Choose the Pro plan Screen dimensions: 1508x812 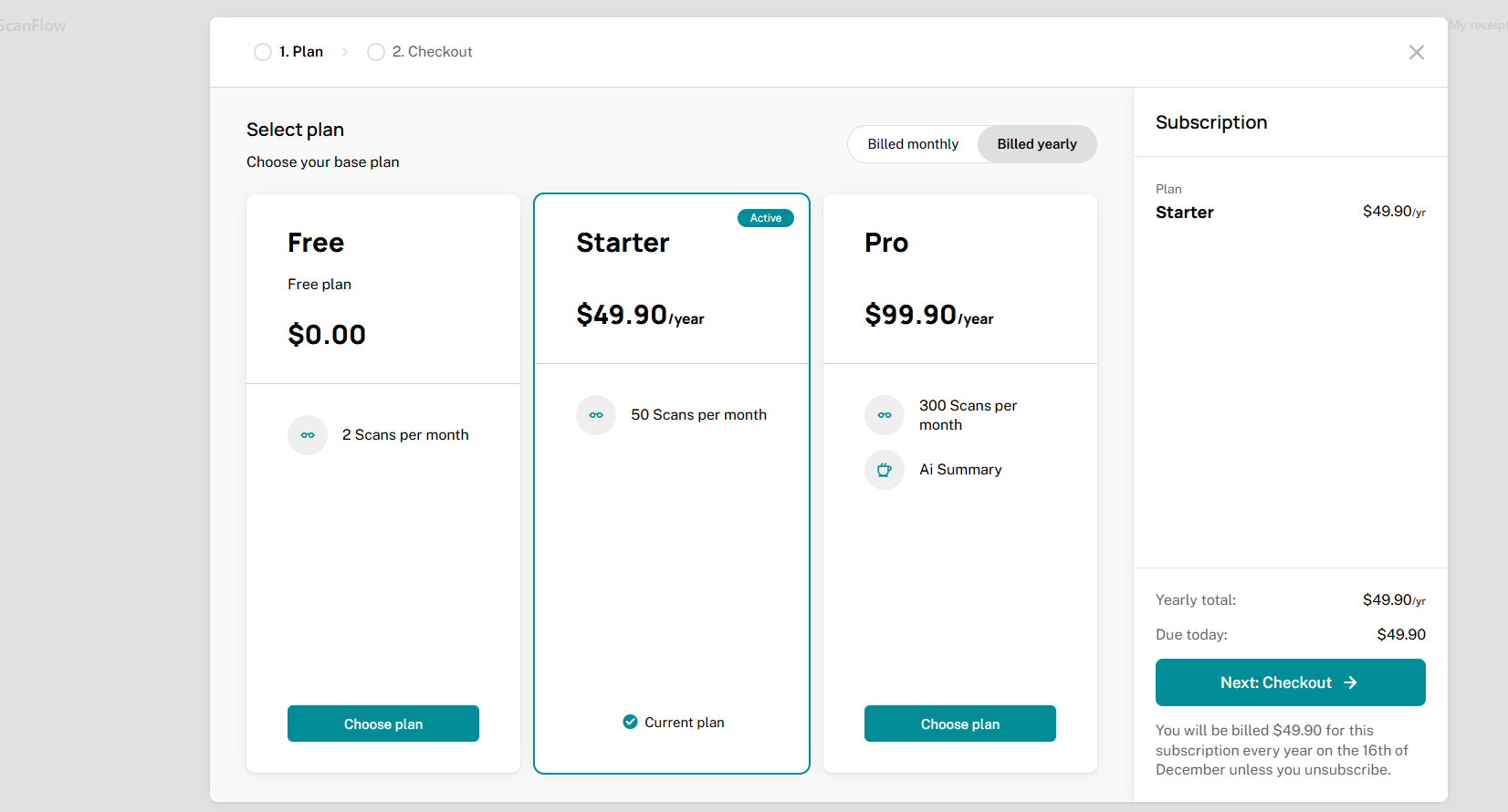click(959, 724)
